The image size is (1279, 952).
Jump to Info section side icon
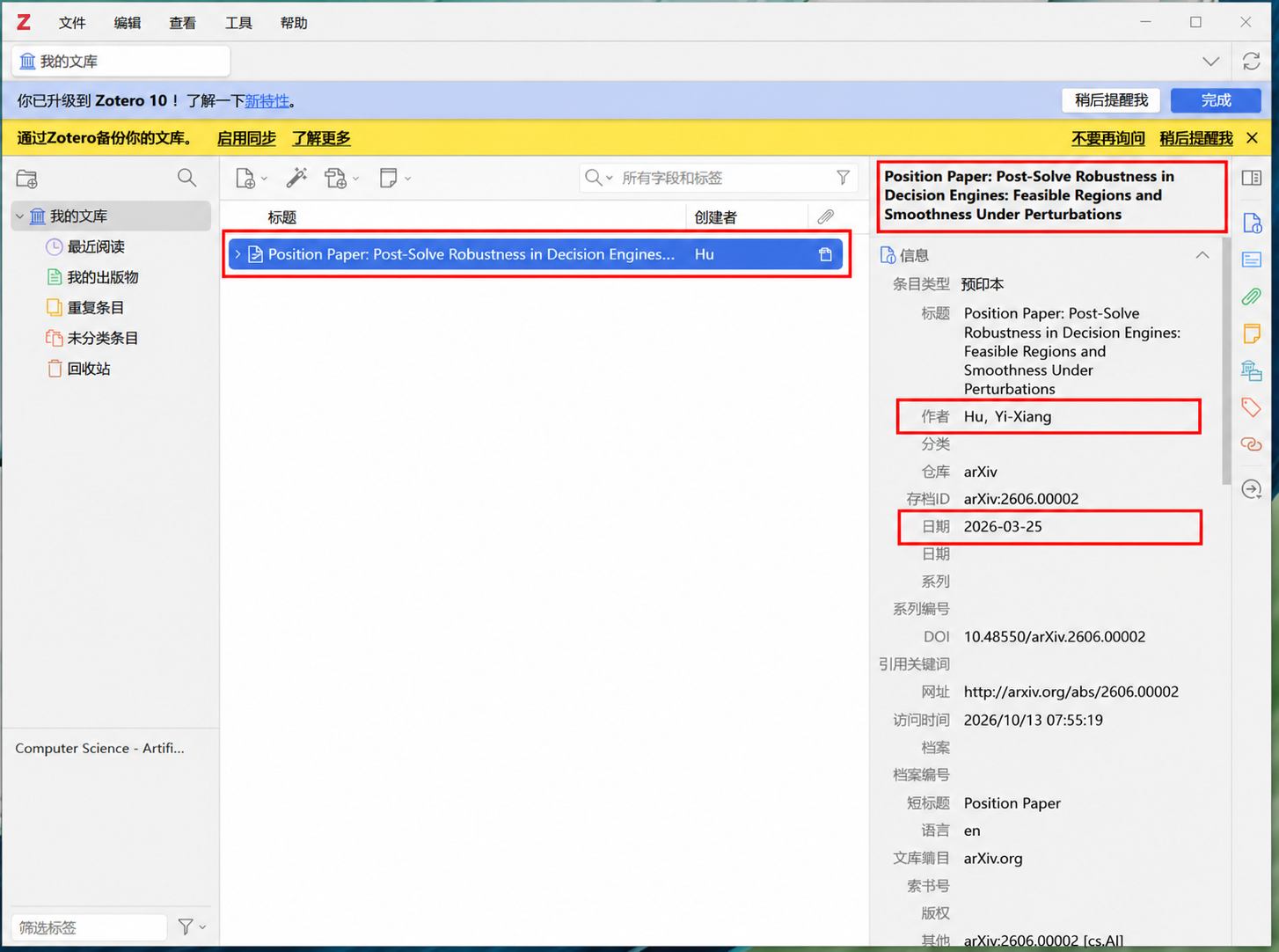(x=1252, y=223)
